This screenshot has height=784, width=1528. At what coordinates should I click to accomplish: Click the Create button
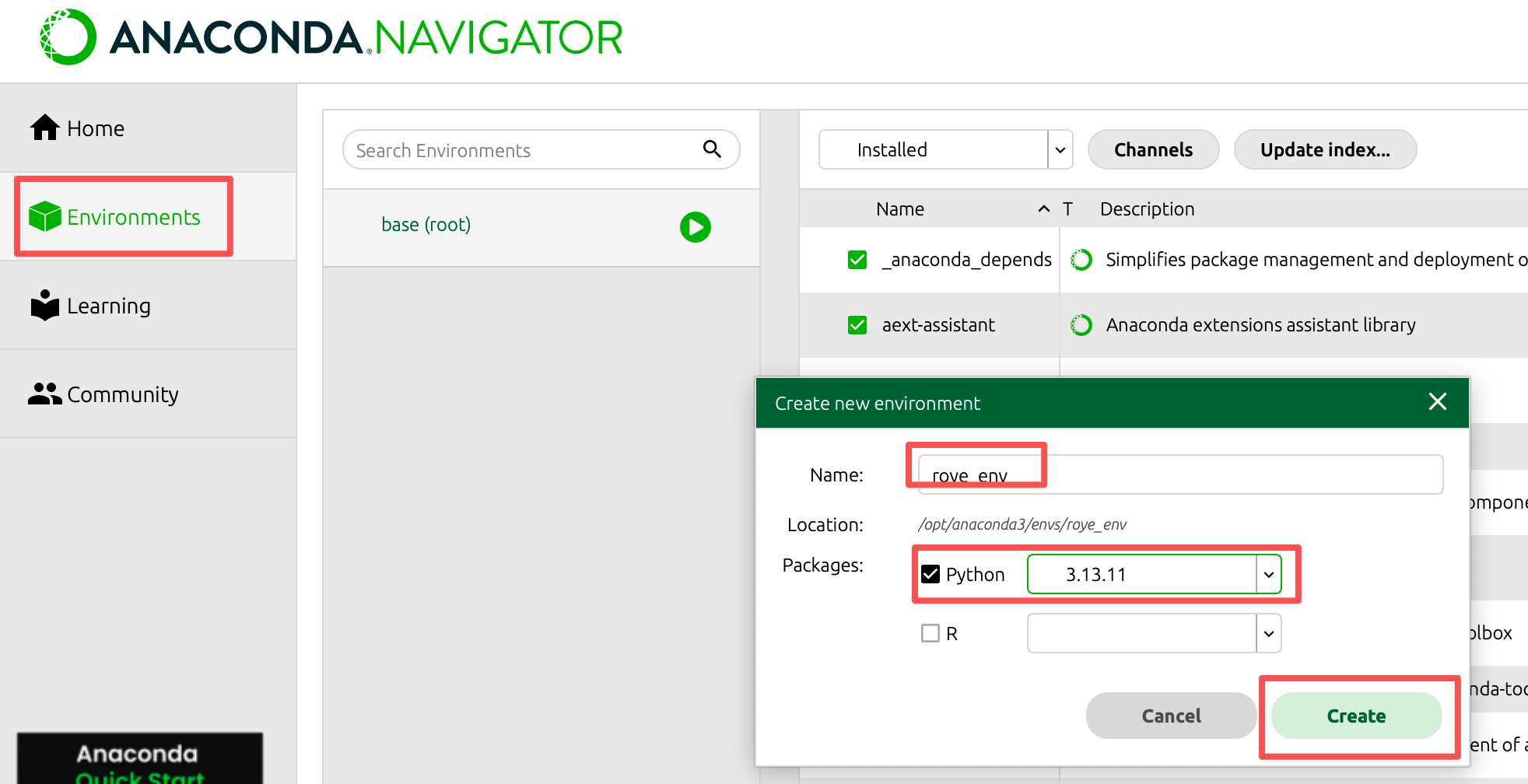point(1356,716)
